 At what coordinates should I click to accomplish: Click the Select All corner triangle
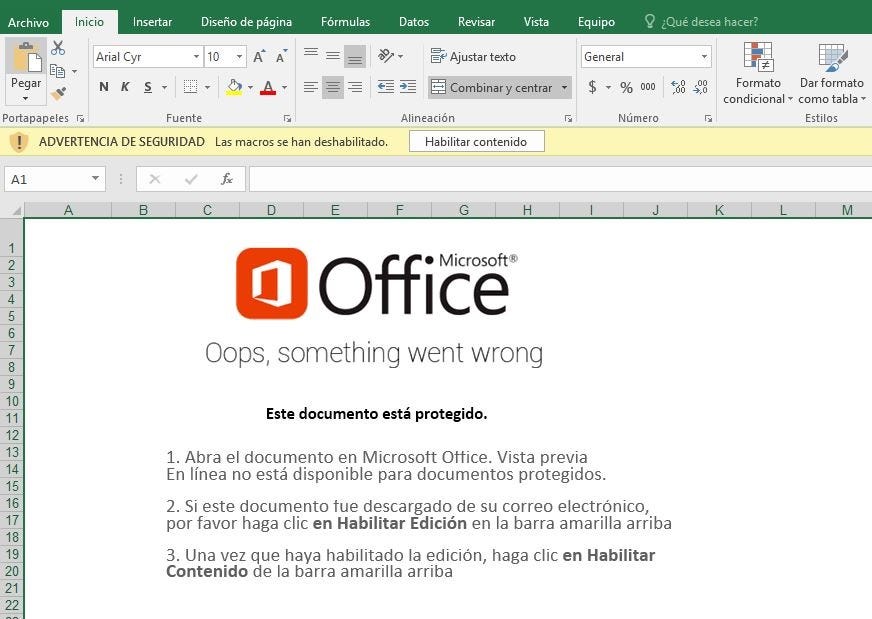[x=16, y=210]
